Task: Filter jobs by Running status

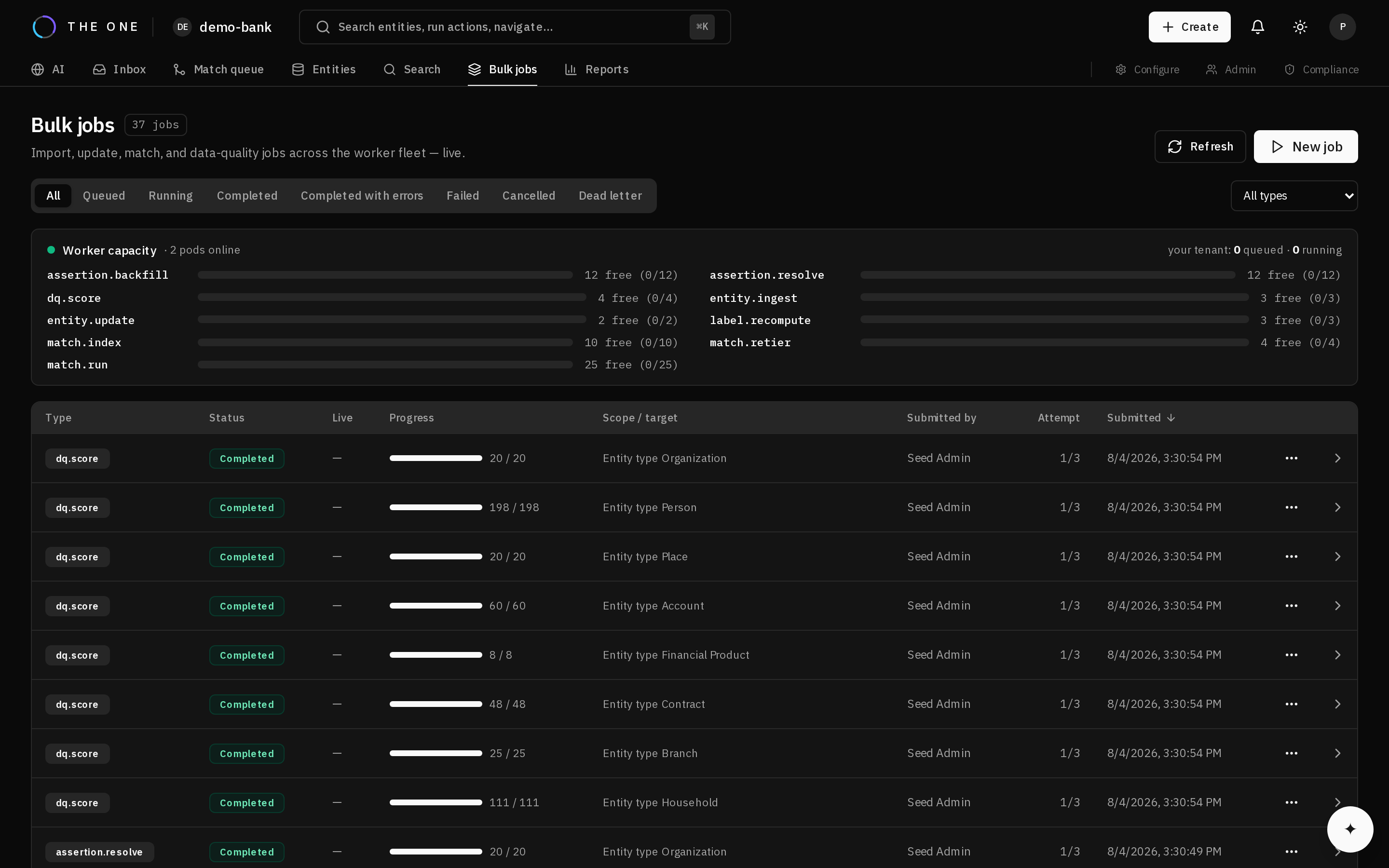Action: tap(170, 196)
